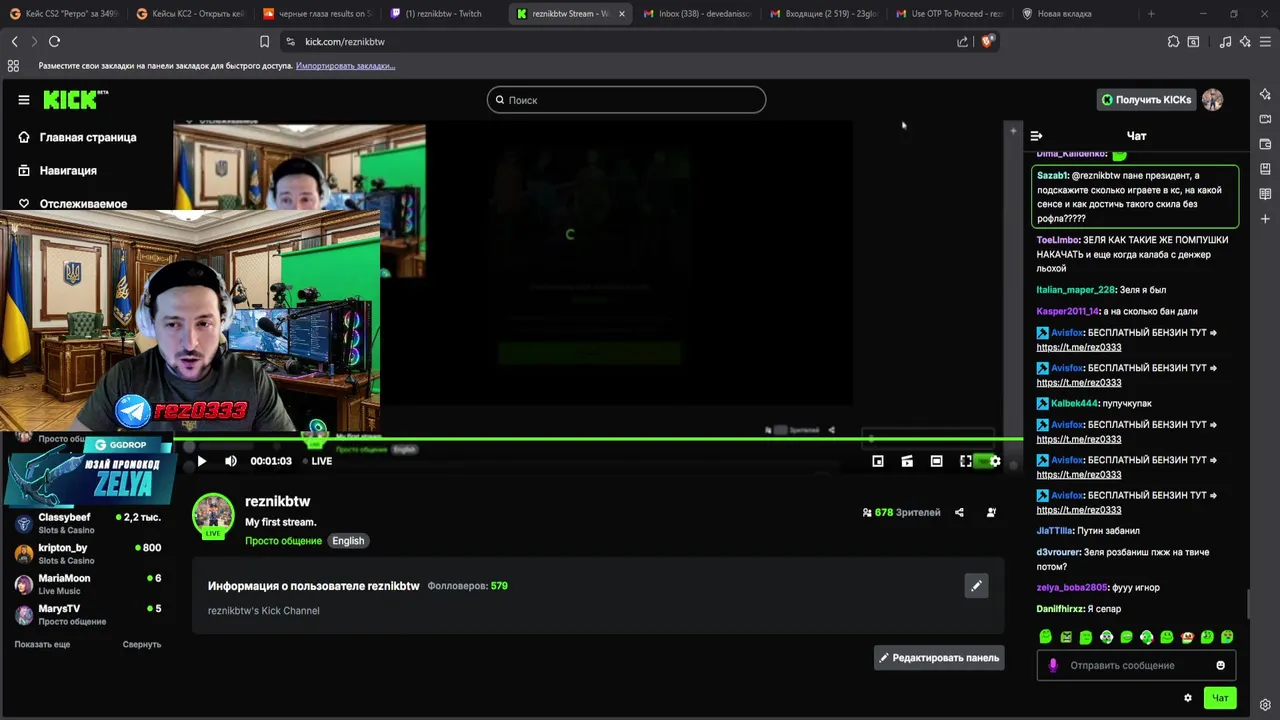Click the purple microphone icon in chat input
This screenshot has height=720, width=1280.
click(1052, 665)
